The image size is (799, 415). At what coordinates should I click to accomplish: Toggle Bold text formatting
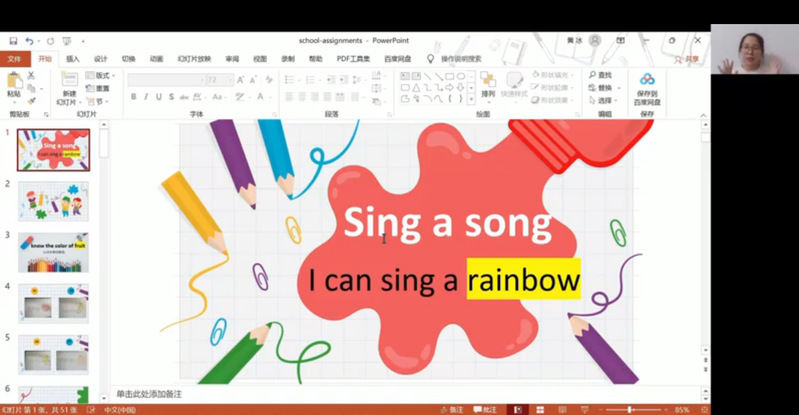(x=133, y=97)
